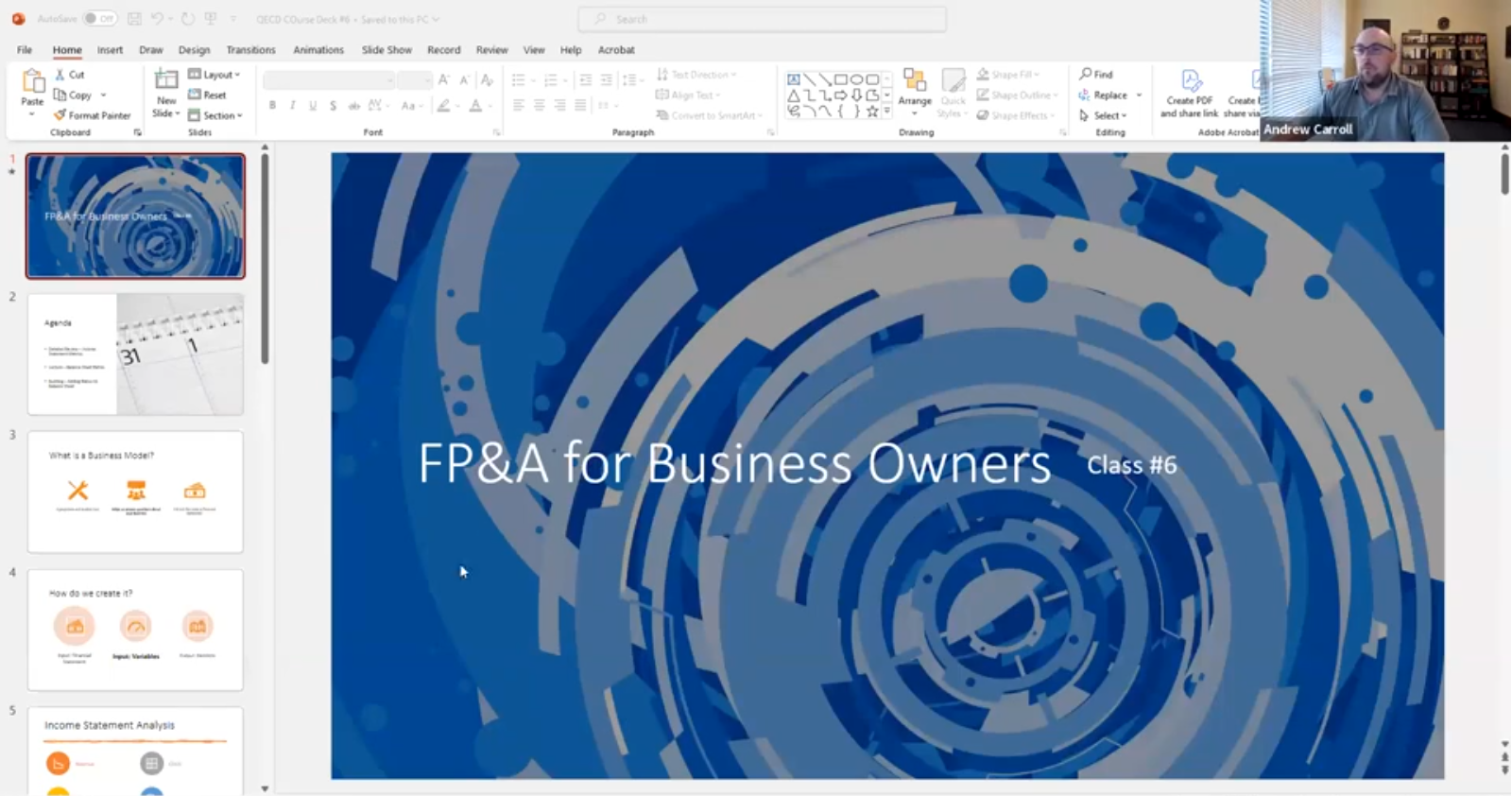Click Create PDF and share link
The height and width of the screenshot is (796, 1512).
tap(1189, 93)
